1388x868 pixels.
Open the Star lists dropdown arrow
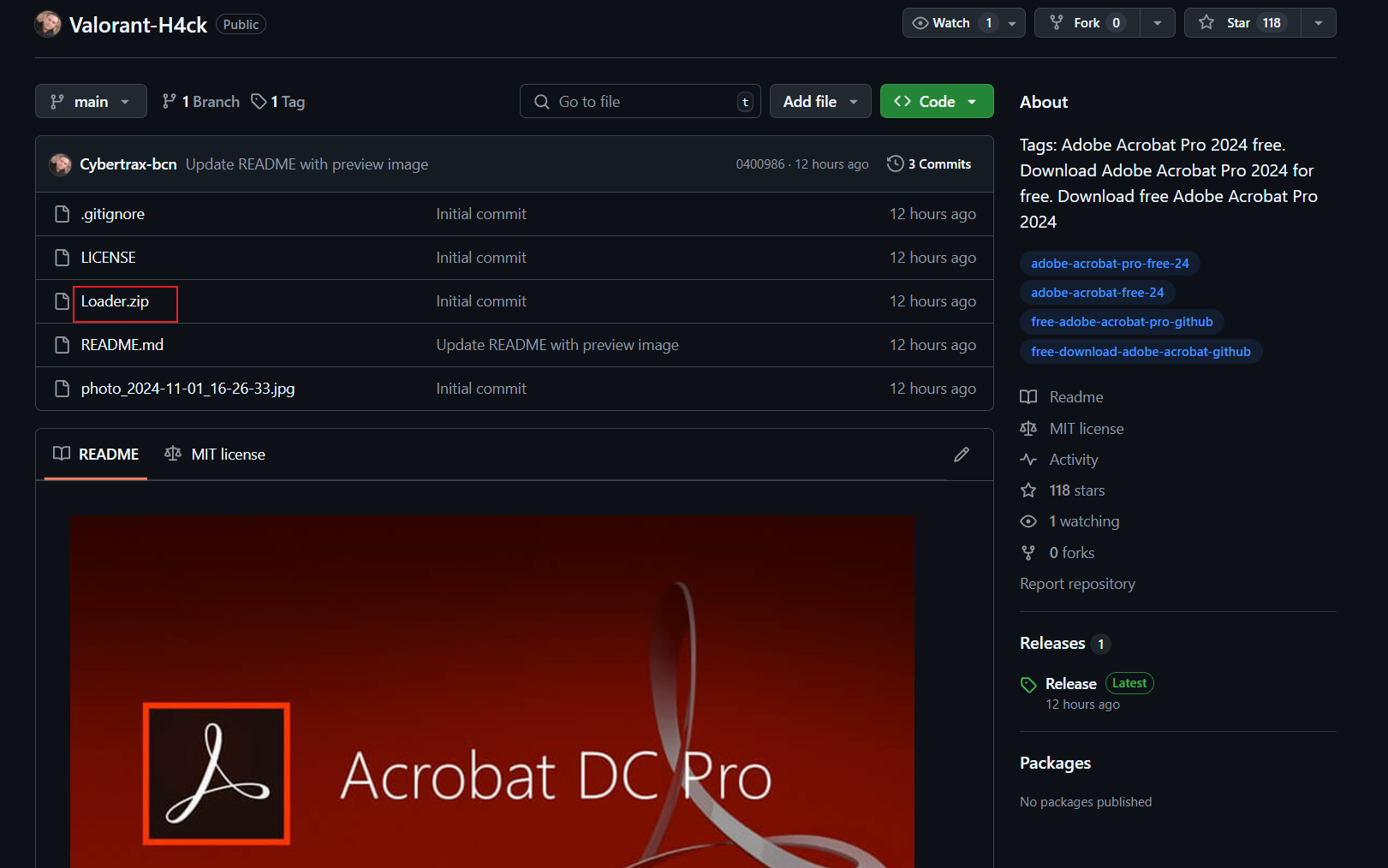[x=1319, y=23]
